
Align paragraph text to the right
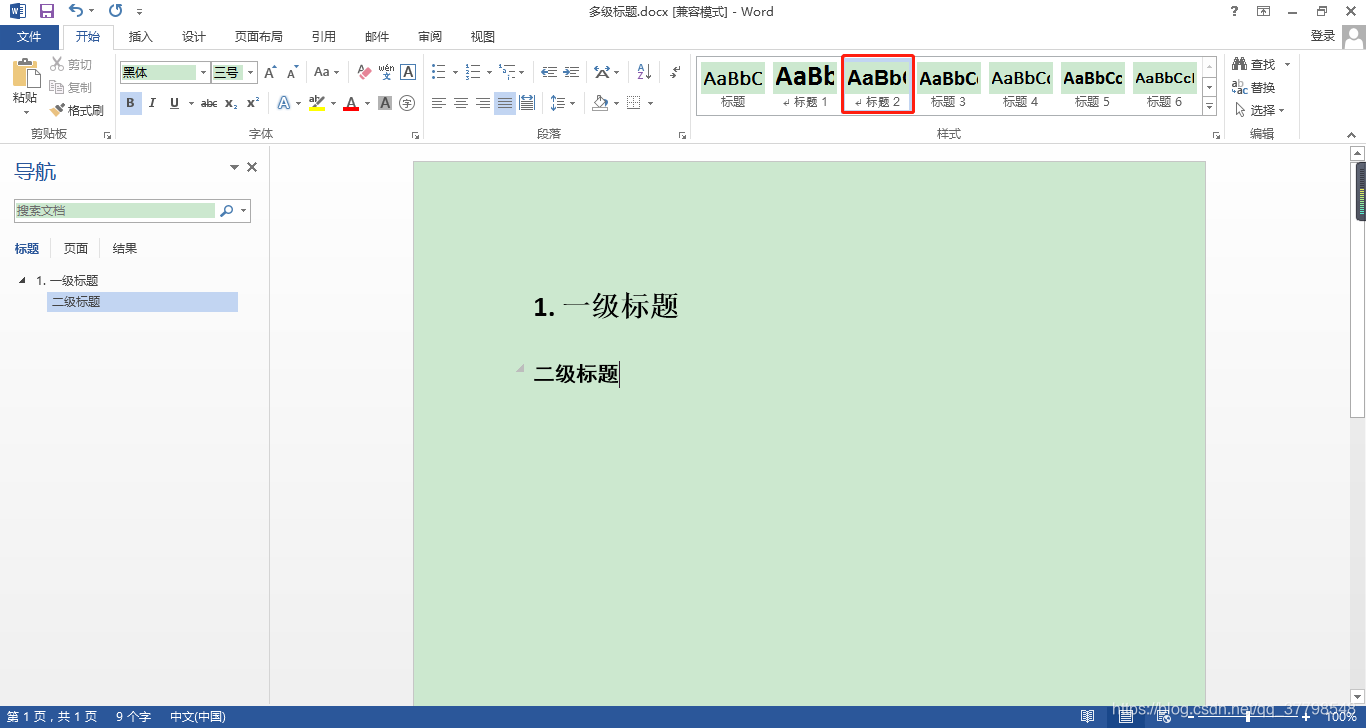(x=483, y=103)
